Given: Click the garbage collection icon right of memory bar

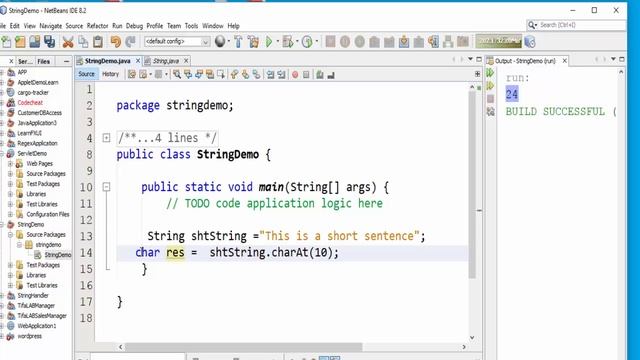Looking at the screenshot, I should (x=530, y=42).
